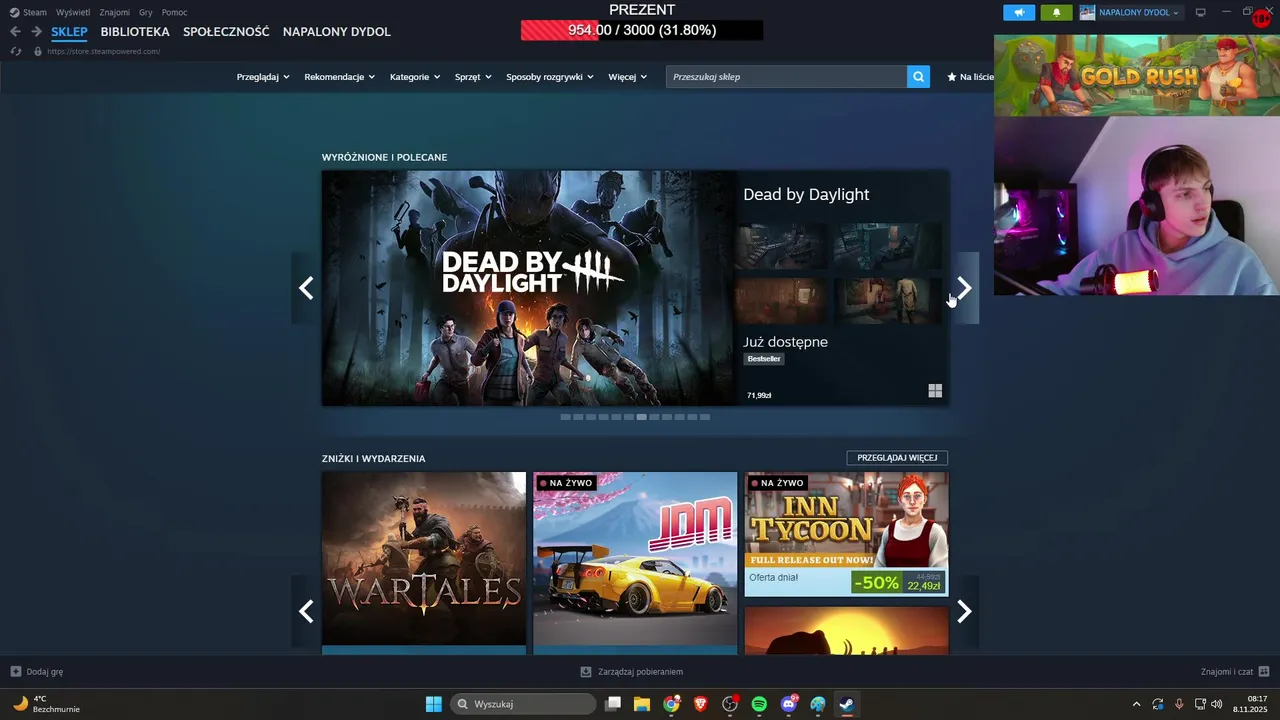Image resolution: width=1280 pixels, height=720 pixels.
Task: Switch to Big Picture mode monitor icon
Action: coord(1201,13)
